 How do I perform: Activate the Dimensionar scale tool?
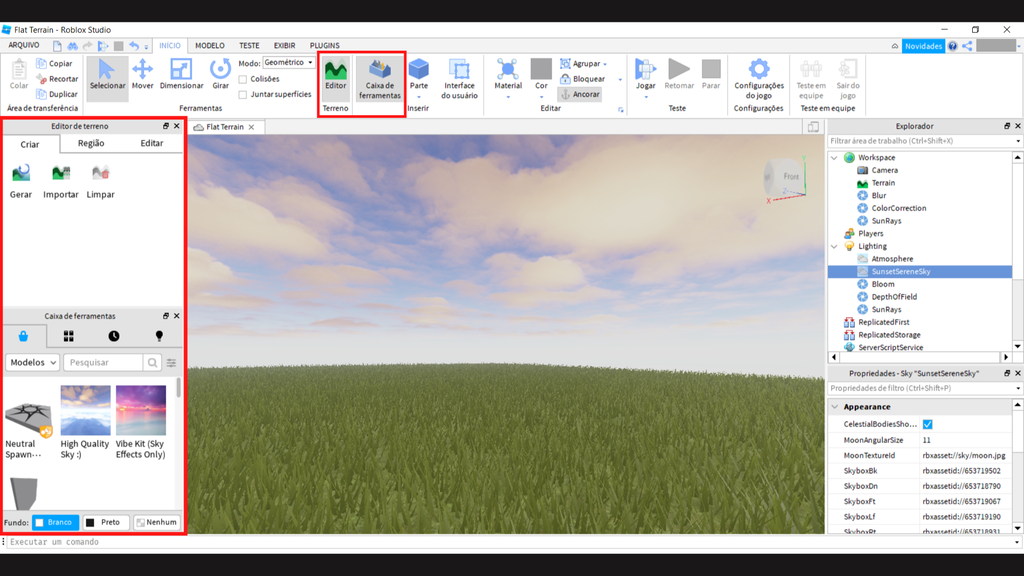(x=181, y=74)
